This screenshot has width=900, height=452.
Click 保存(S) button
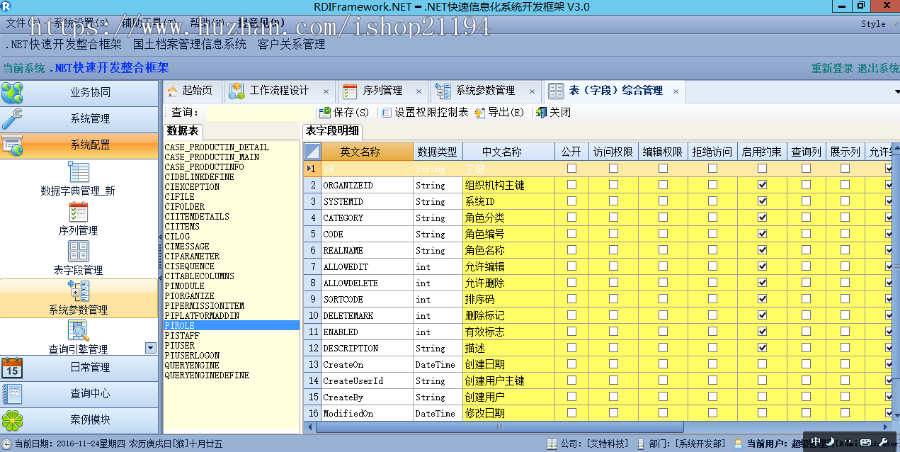(x=344, y=113)
